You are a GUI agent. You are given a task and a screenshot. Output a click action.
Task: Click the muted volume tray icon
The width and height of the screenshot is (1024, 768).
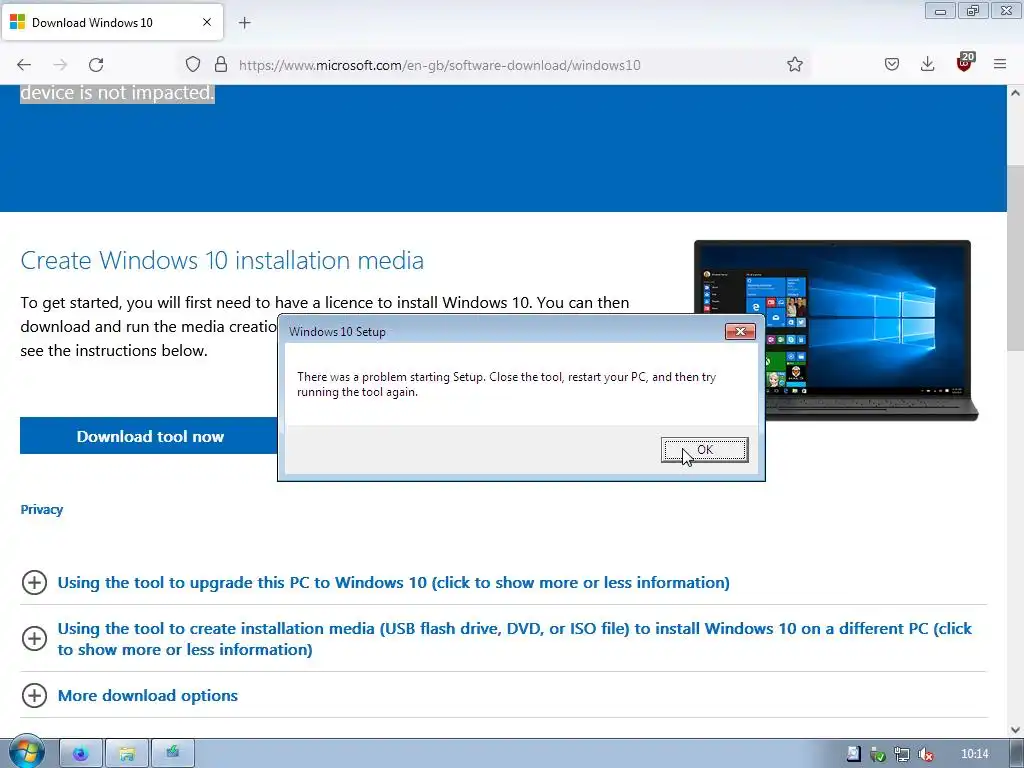coord(925,754)
